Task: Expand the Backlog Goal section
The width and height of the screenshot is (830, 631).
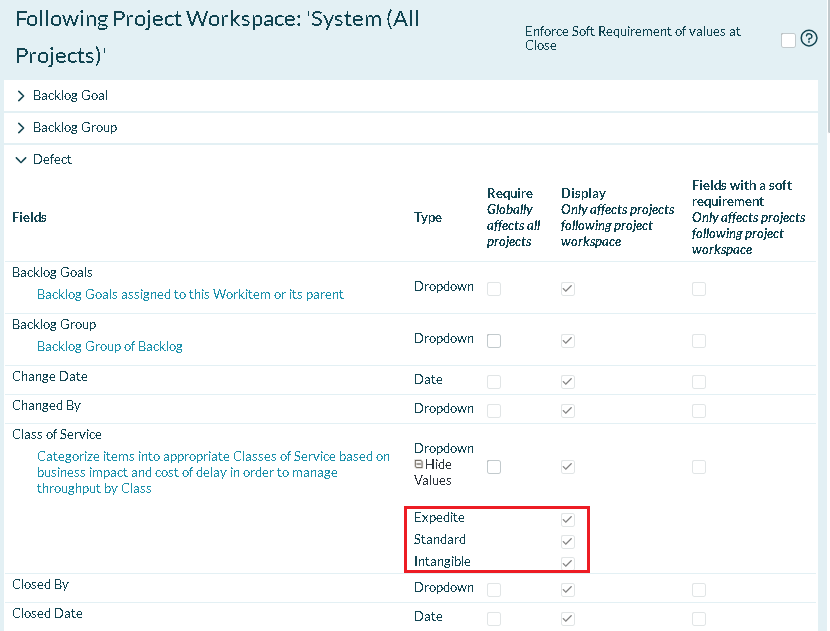Action: click(21, 96)
